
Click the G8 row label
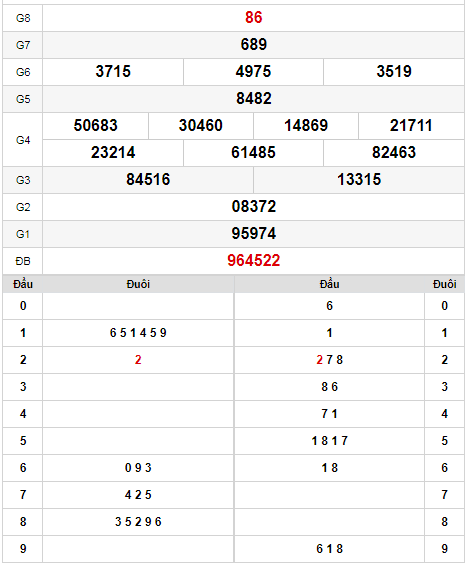(23, 18)
